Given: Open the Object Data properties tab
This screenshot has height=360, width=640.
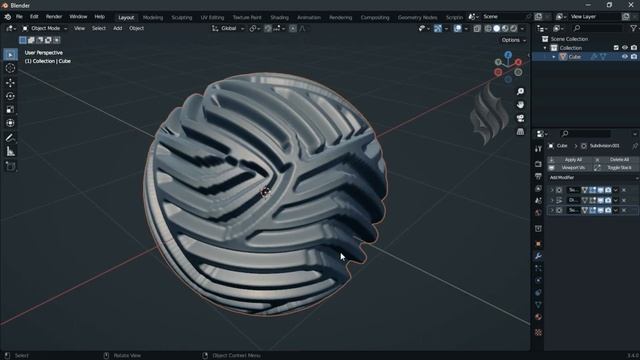Looking at the screenshot, I should click(538, 304).
